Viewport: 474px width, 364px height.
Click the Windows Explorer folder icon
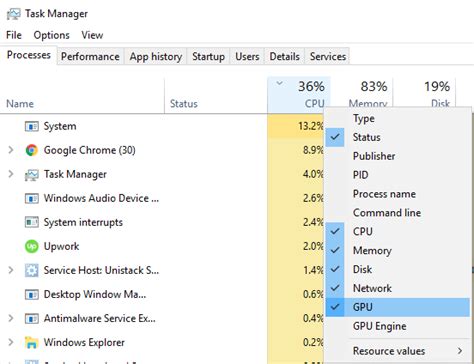32,342
